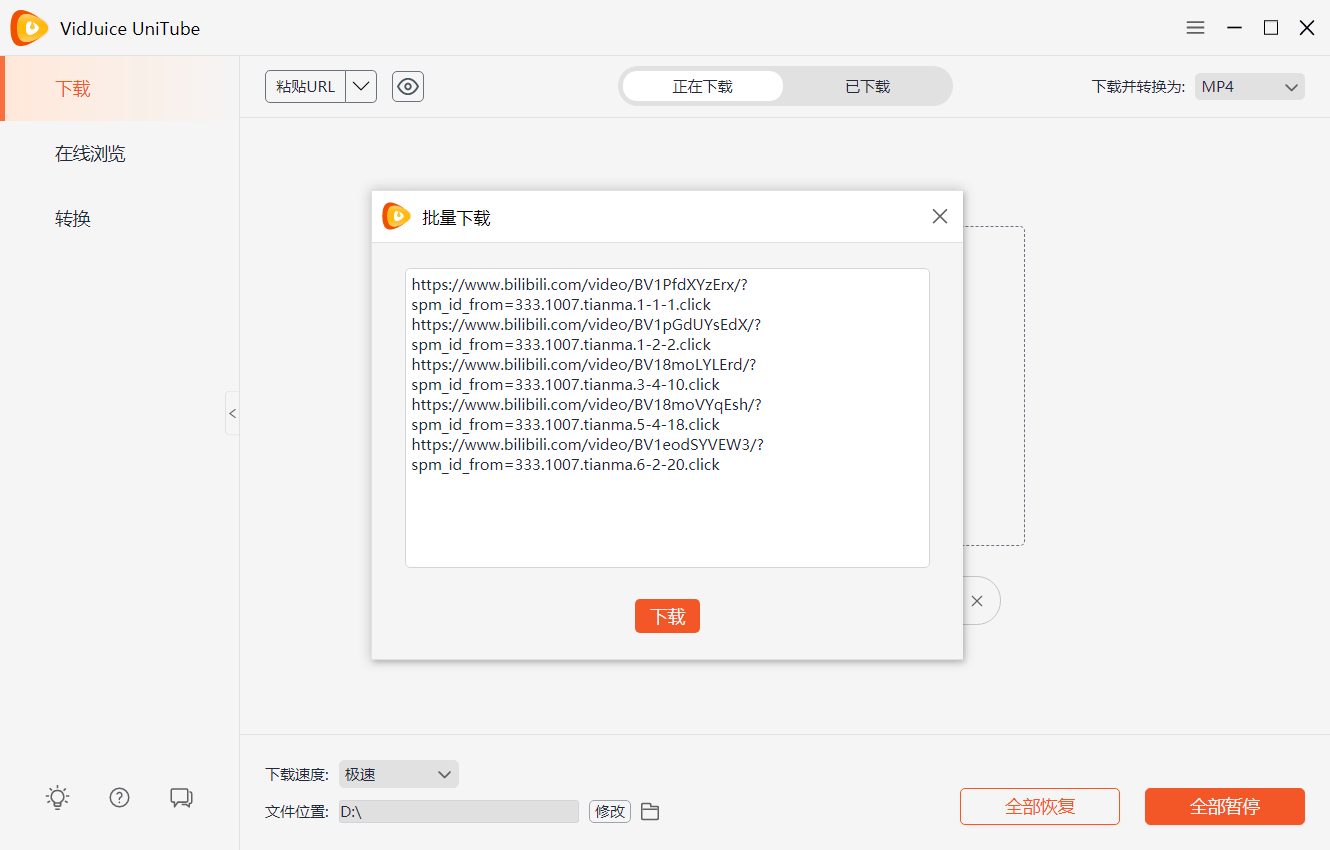Open the MP4 format dropdown
The height and width of the screenshot is (850, 1330).
[x=1249, y=87]
